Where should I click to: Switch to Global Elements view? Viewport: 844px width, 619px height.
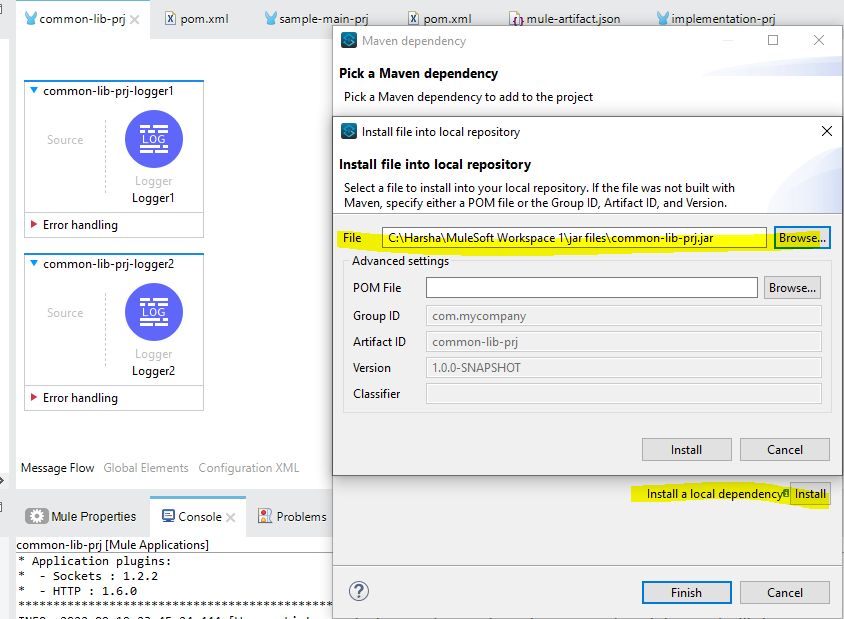146,468
